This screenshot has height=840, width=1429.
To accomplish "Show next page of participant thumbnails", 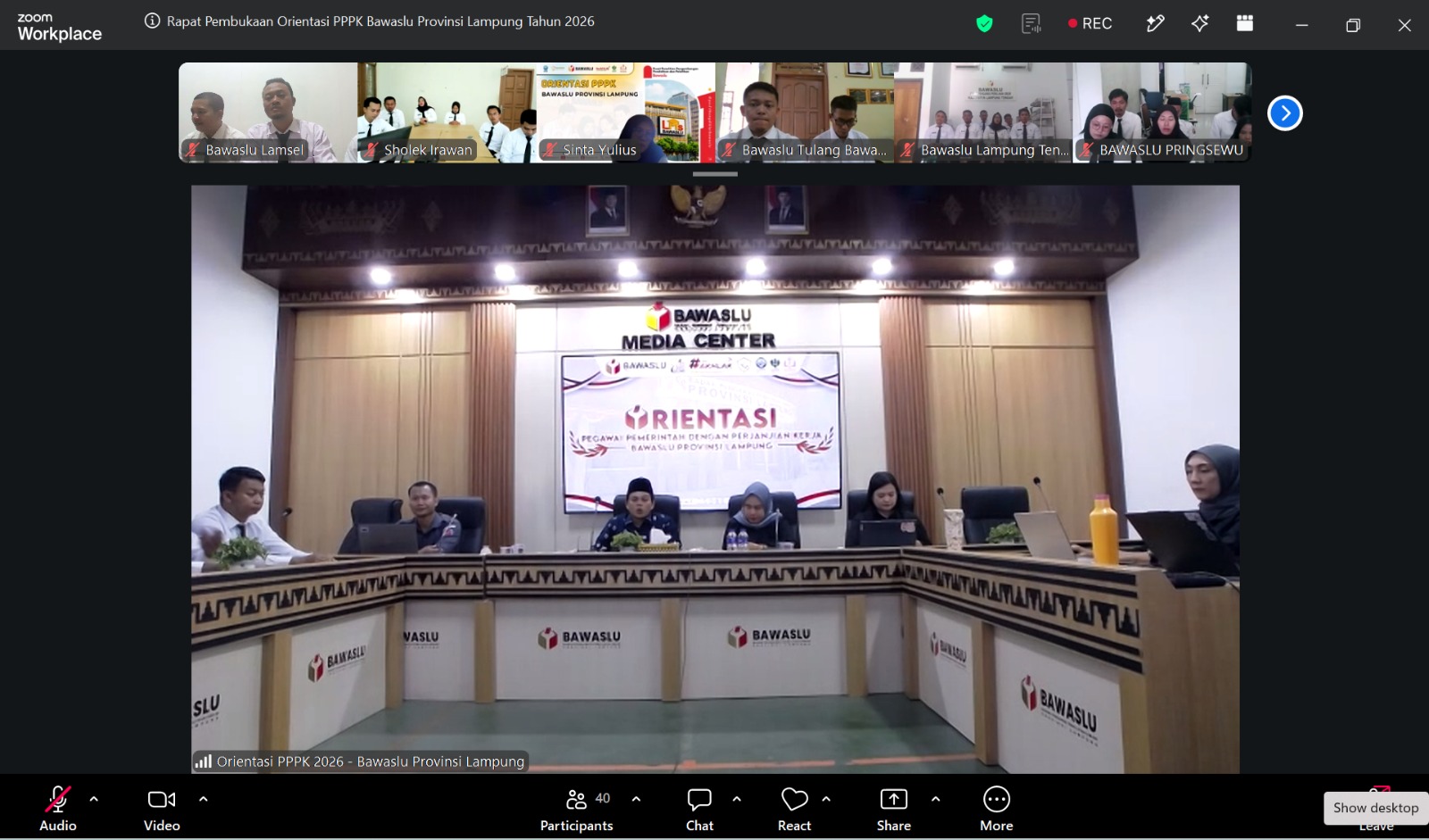I will pos(1285,113).
